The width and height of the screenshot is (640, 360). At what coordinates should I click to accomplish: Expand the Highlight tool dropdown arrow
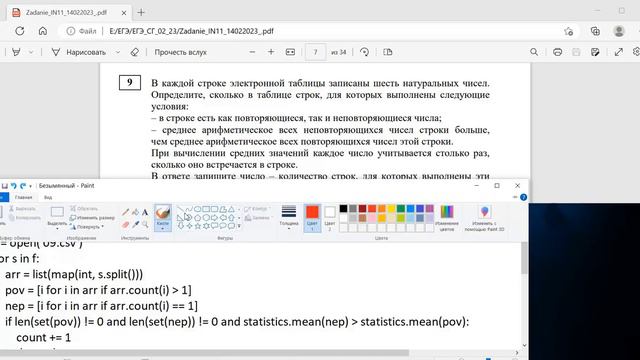pos(31,52)
